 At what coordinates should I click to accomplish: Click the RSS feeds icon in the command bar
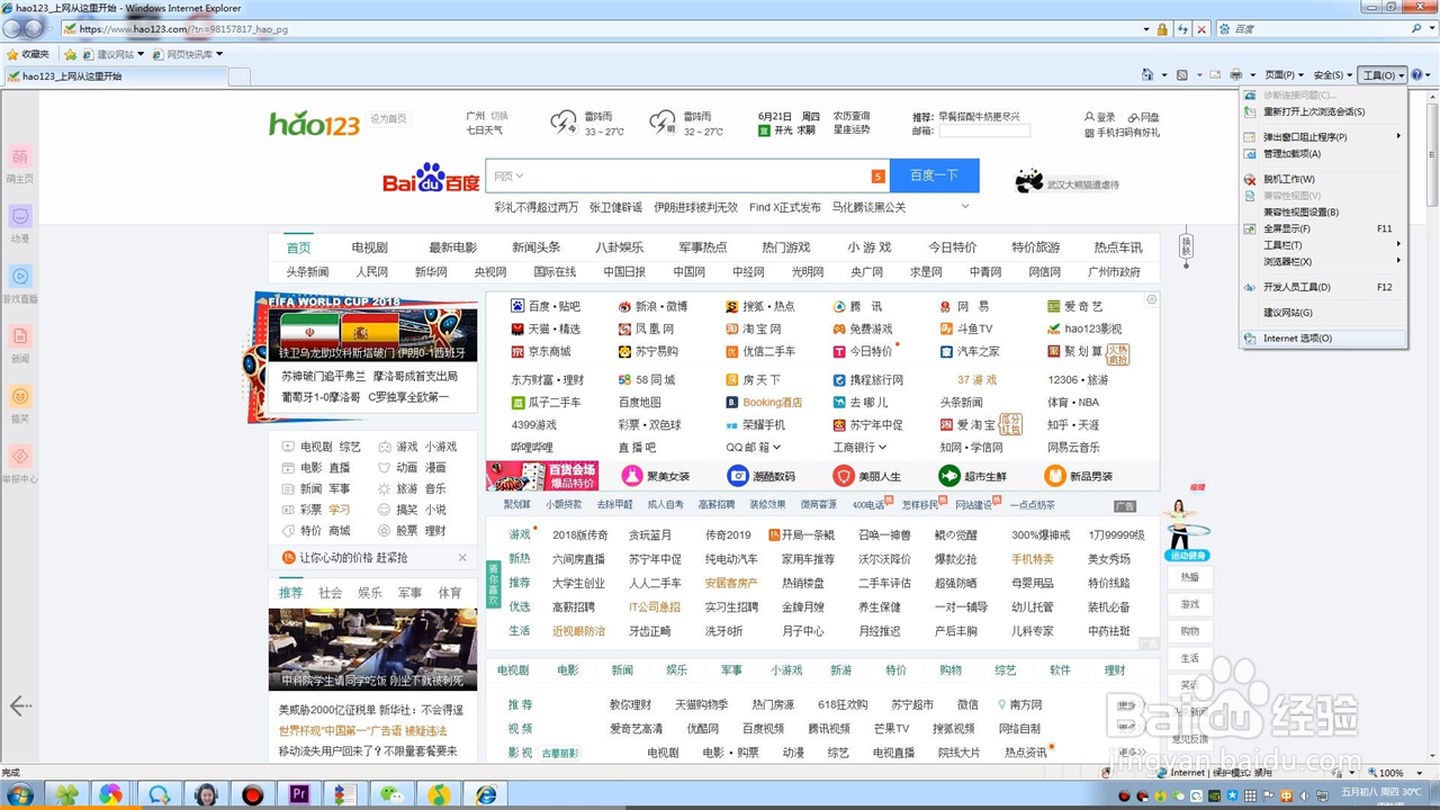point(1182,75)
